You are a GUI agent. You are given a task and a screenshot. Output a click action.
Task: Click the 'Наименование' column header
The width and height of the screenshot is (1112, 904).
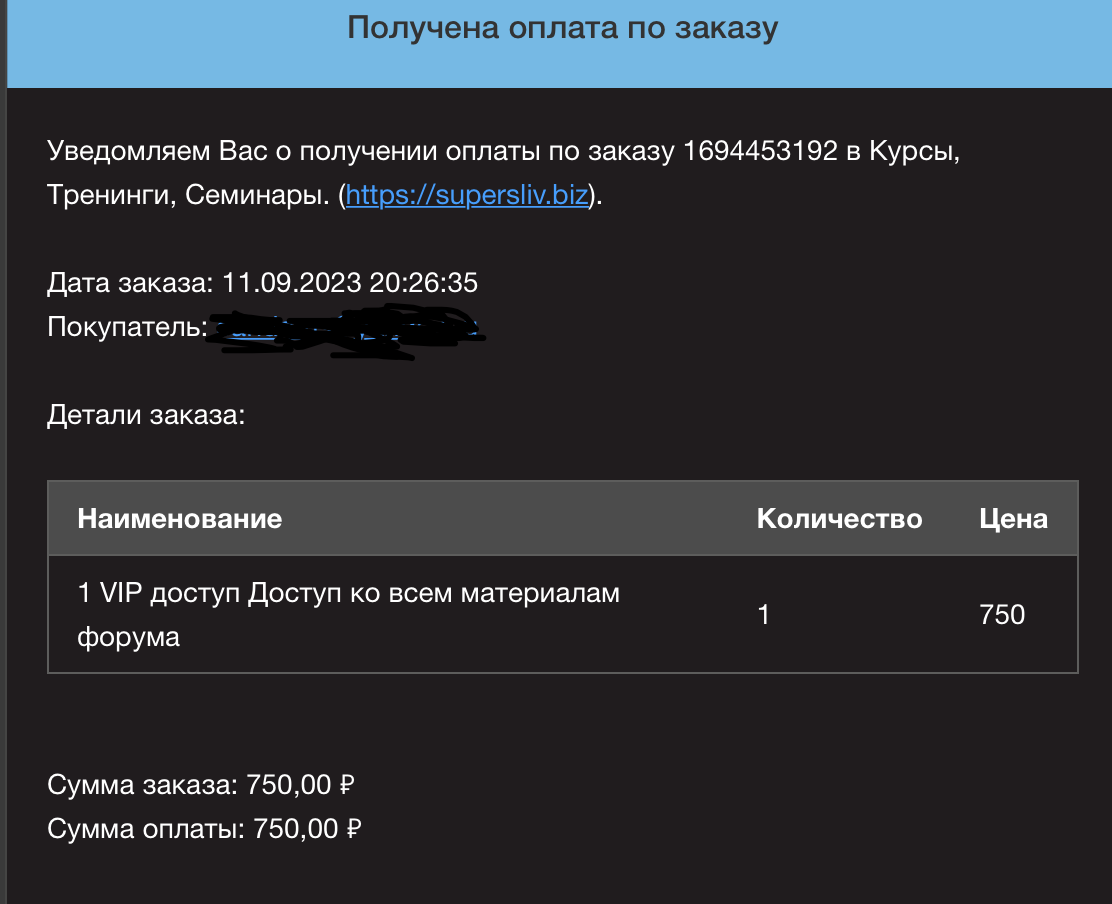point(179,518)
